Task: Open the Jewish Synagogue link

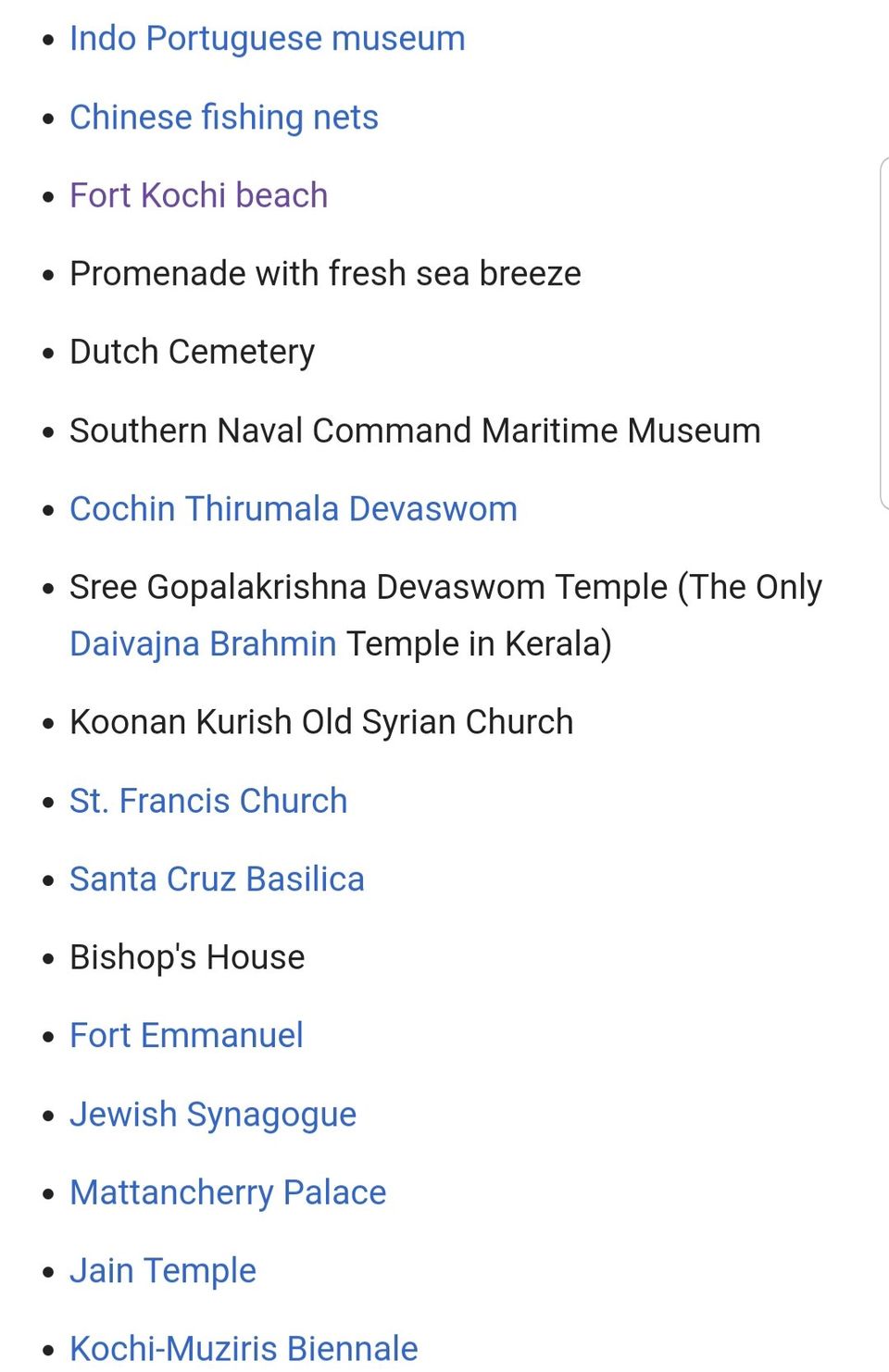Action: tap(213, 1115)
